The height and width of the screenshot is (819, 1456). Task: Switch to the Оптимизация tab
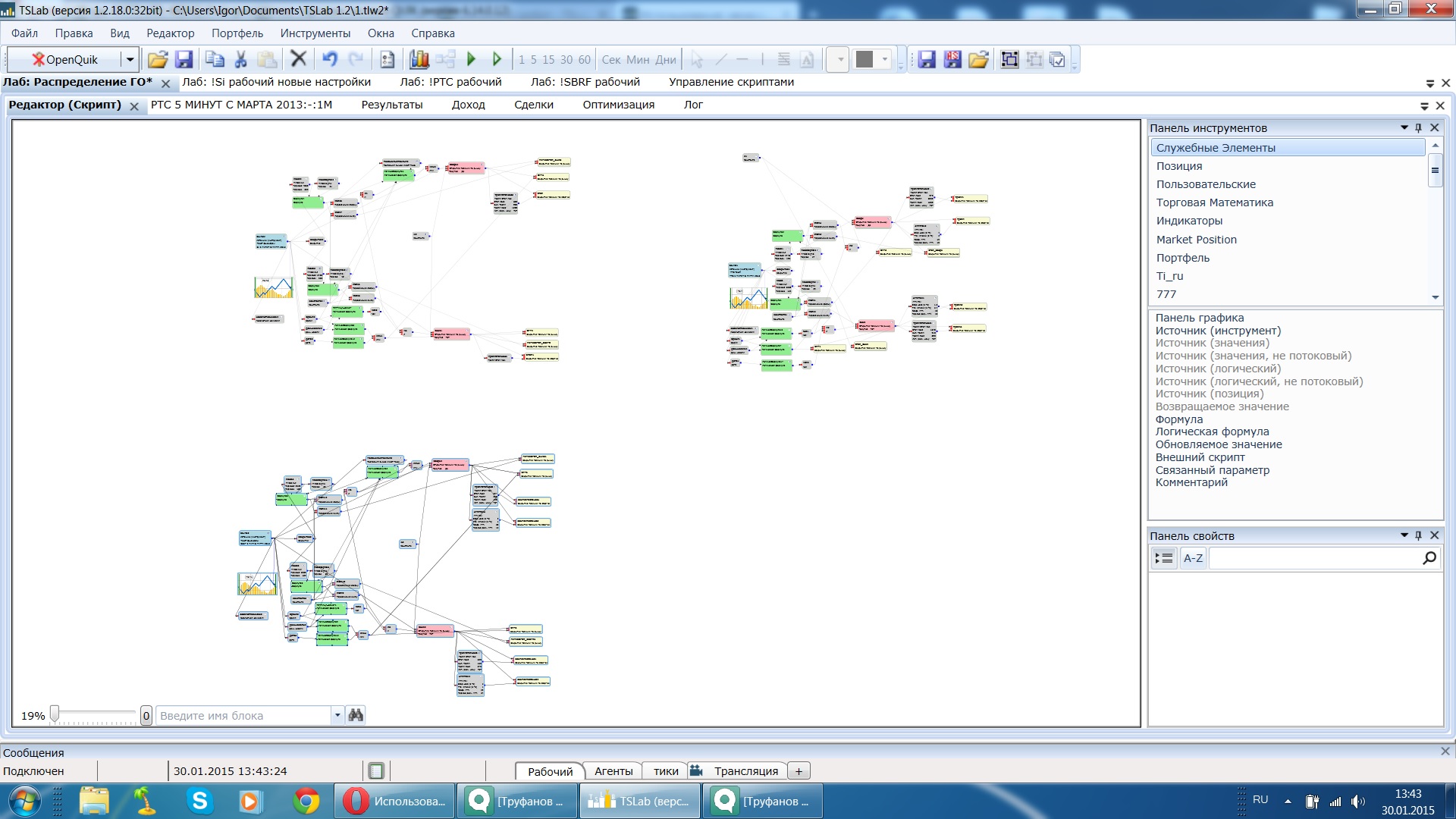point(618,105)
